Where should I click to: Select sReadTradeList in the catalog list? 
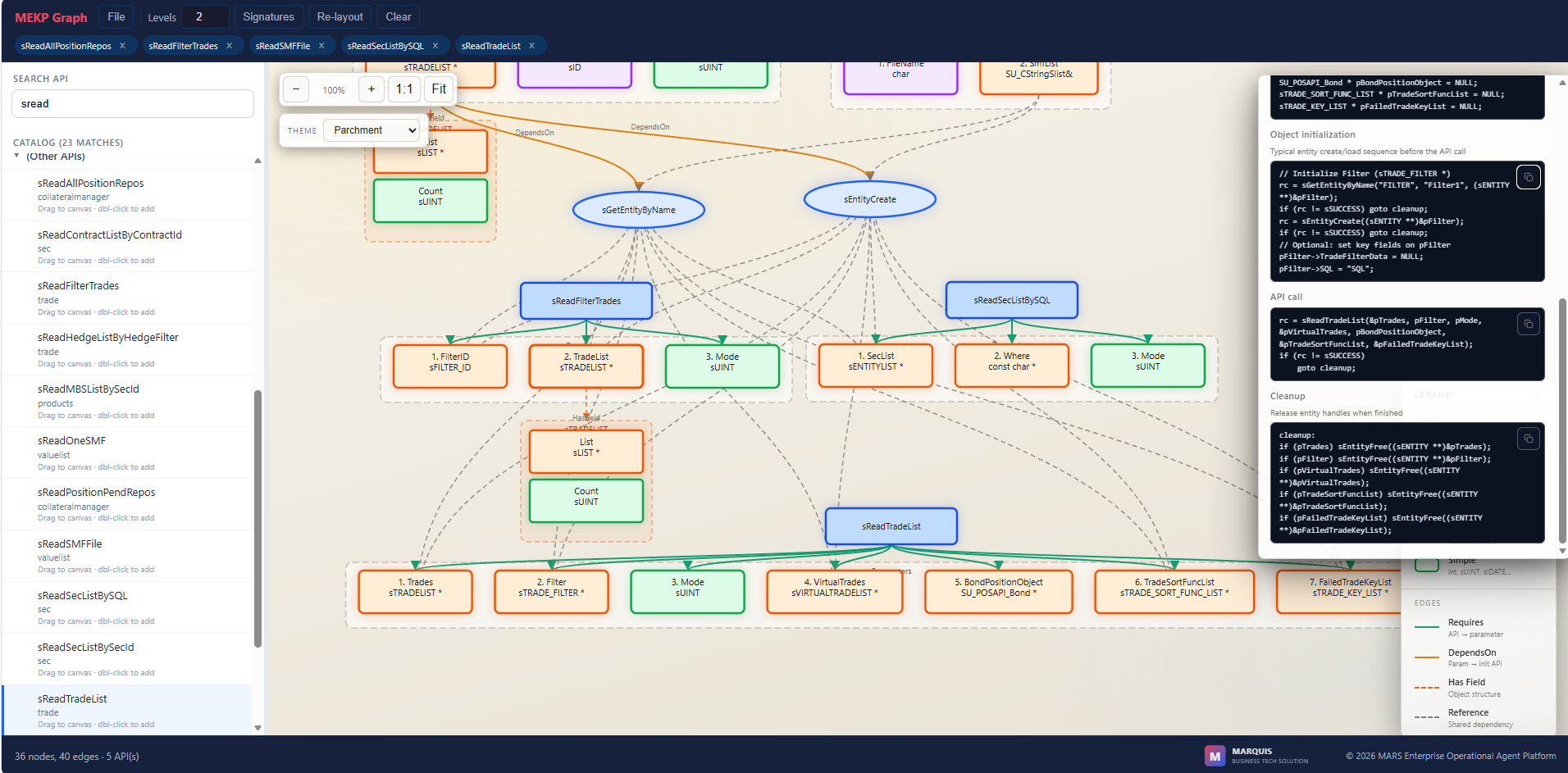(x=127, y=711)
